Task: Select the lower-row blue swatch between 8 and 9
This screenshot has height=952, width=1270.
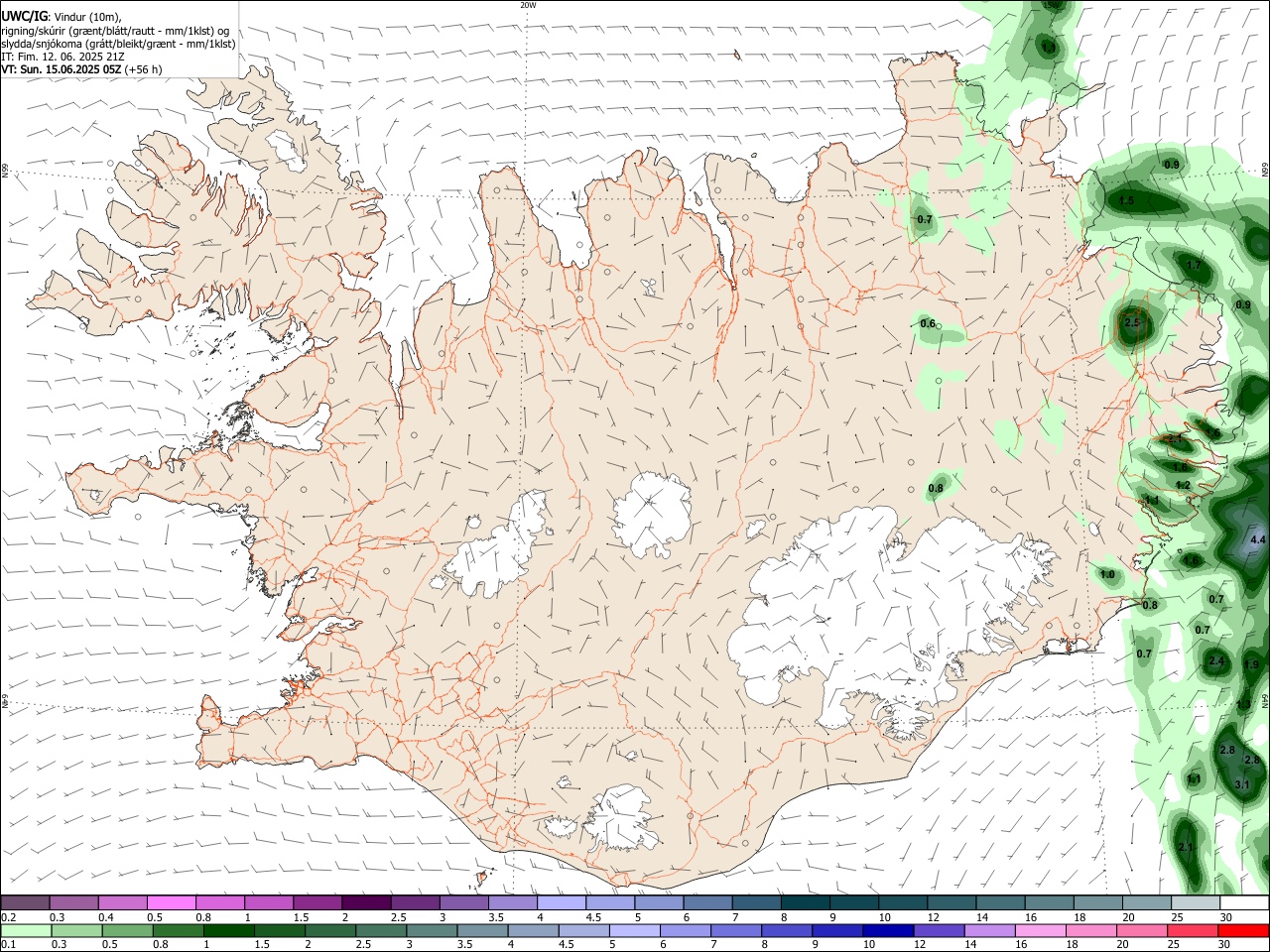Action: (x=788, y=931)
